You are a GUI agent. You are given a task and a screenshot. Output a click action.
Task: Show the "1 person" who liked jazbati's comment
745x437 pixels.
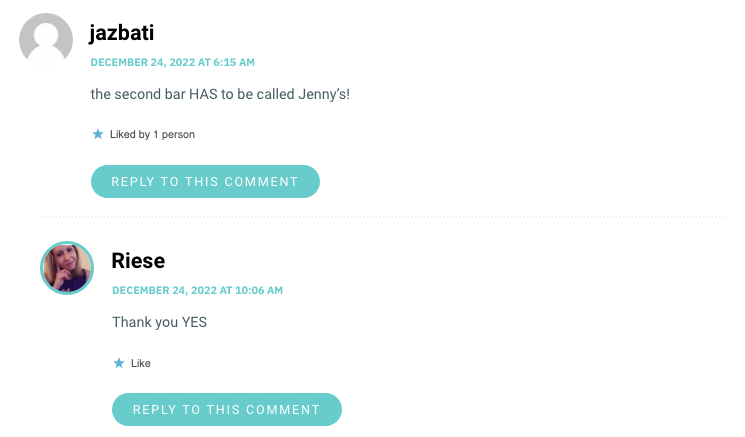click(x=174, y=134)
